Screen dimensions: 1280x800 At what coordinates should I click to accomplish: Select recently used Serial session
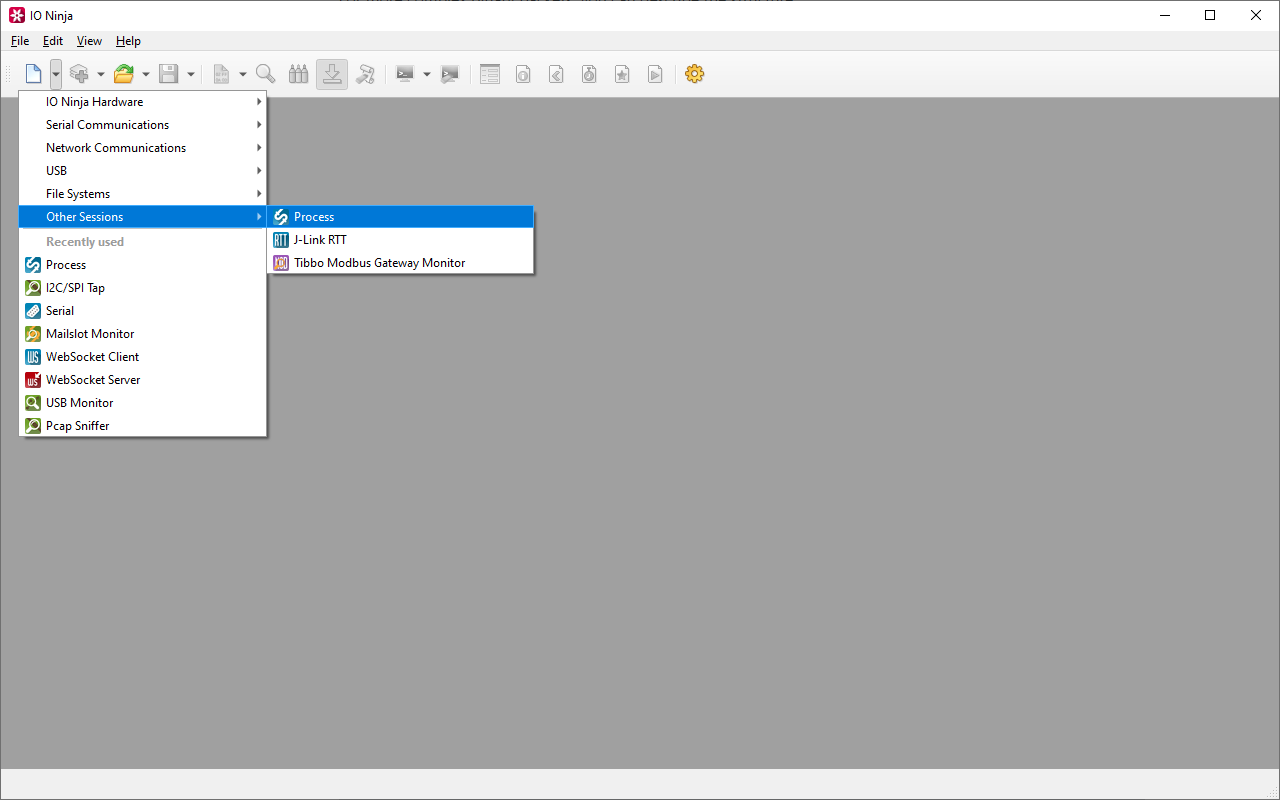coord(143,311)
